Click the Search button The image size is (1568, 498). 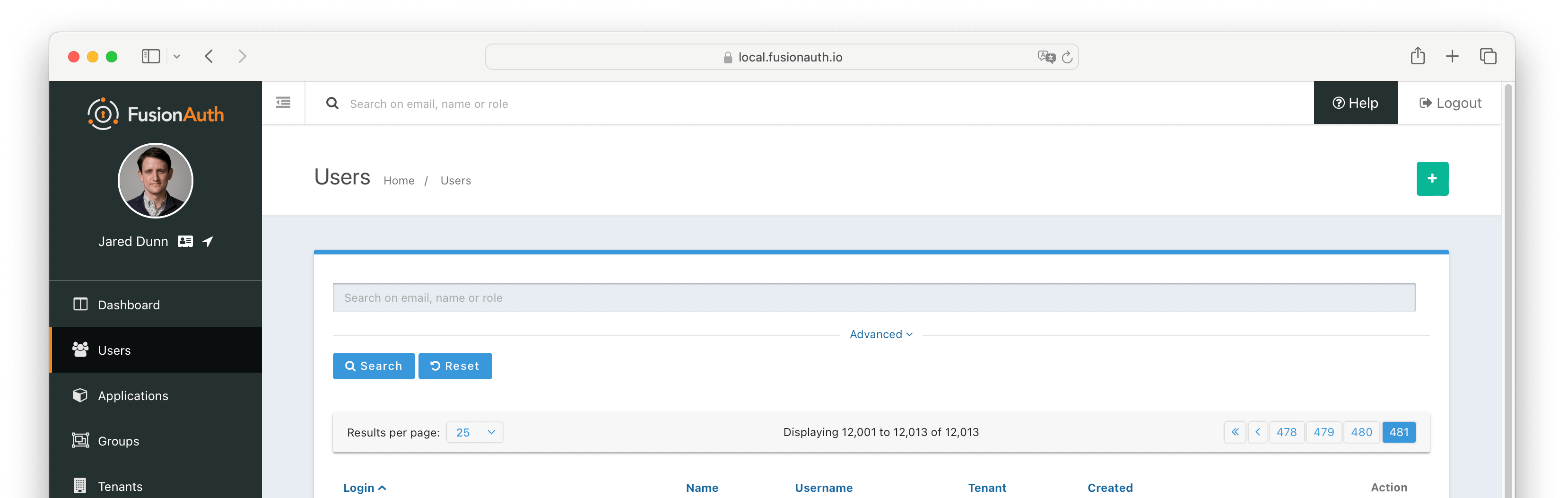point(373,366)
